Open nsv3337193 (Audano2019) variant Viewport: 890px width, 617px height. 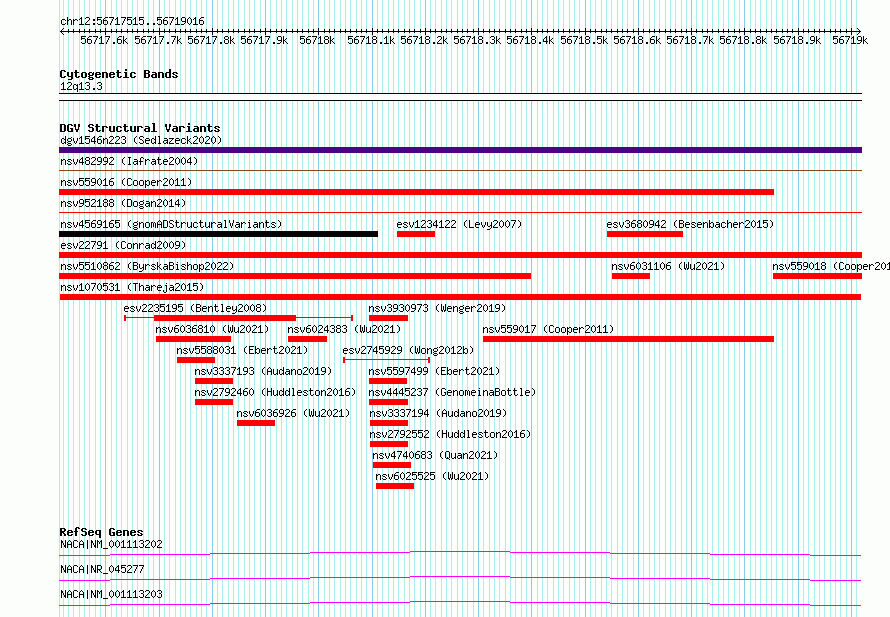pos(263,371)
